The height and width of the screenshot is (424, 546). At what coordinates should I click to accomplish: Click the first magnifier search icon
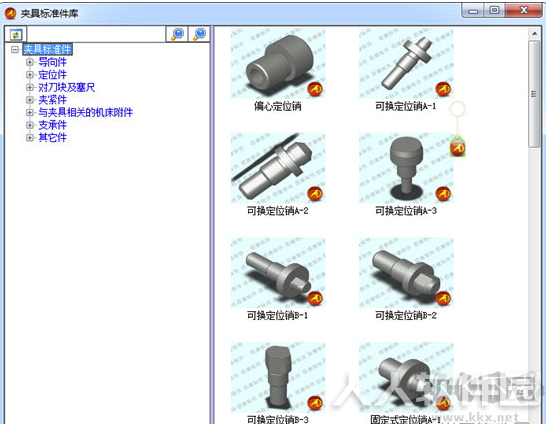(177, 34)
